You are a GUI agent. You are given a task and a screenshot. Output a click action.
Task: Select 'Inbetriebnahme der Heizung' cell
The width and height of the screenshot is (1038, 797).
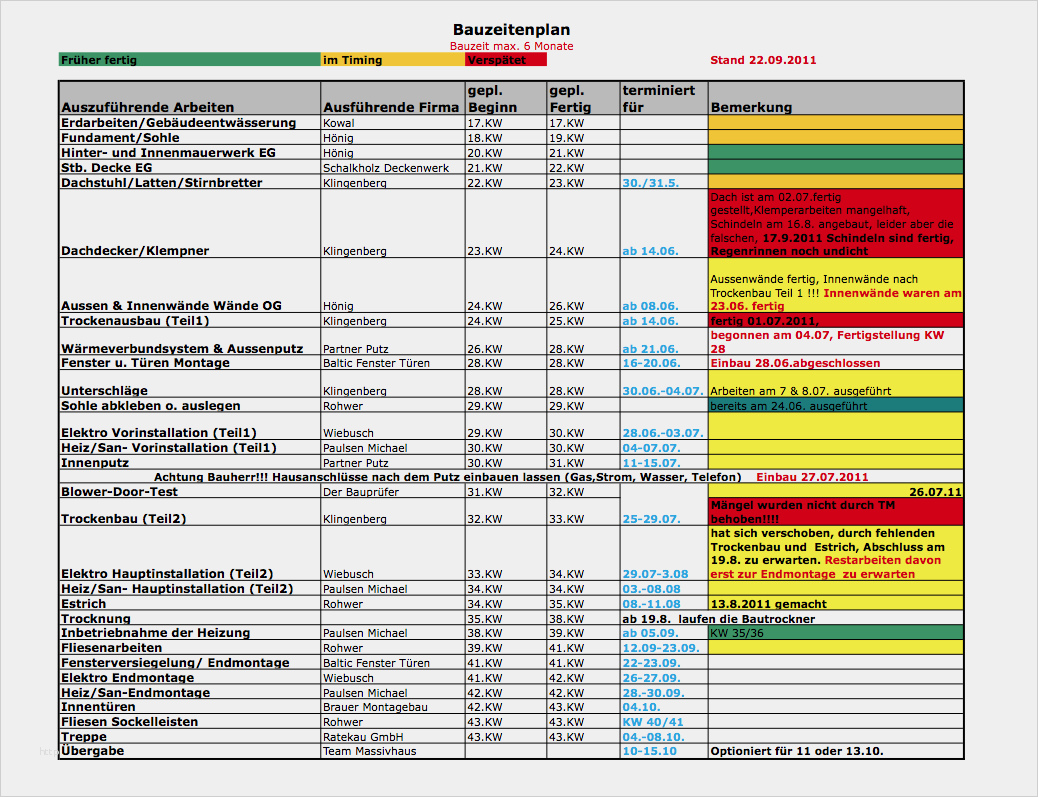coord(189,633)
